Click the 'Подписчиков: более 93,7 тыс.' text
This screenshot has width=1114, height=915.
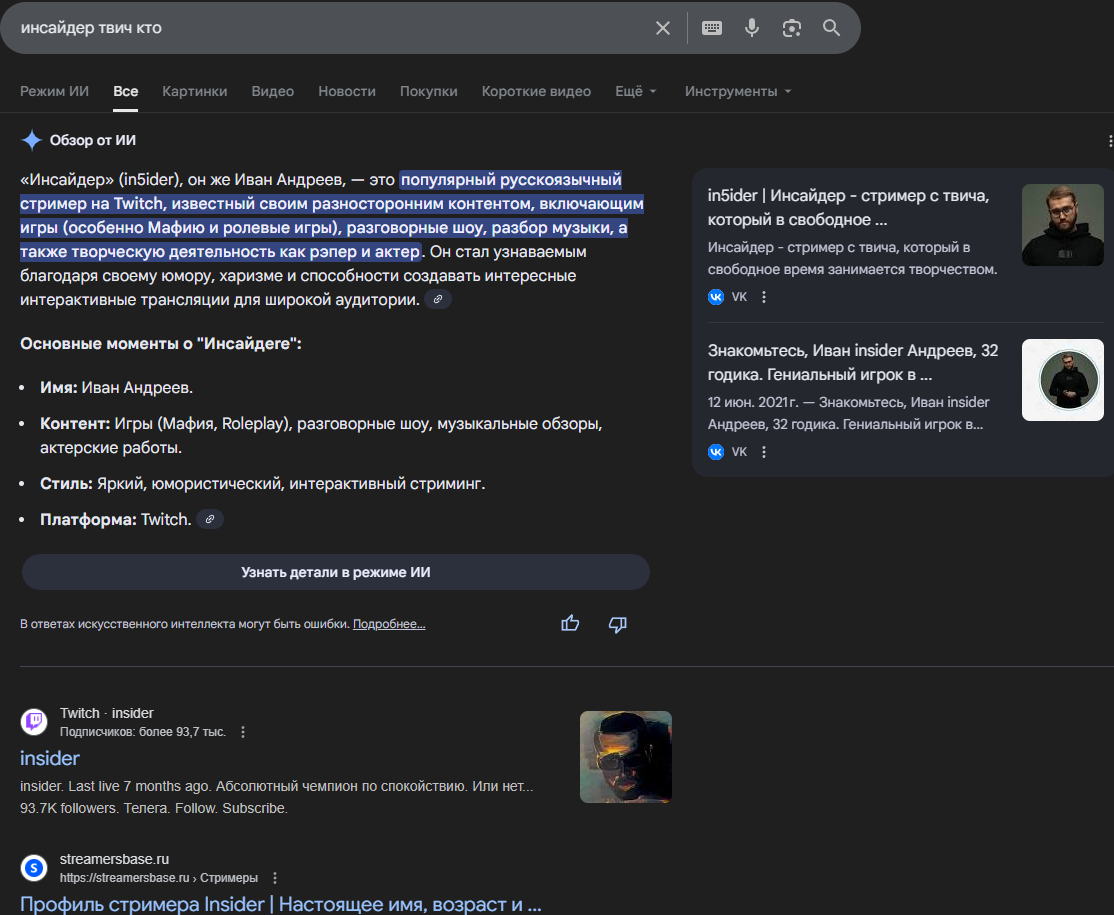pos(143,732)
